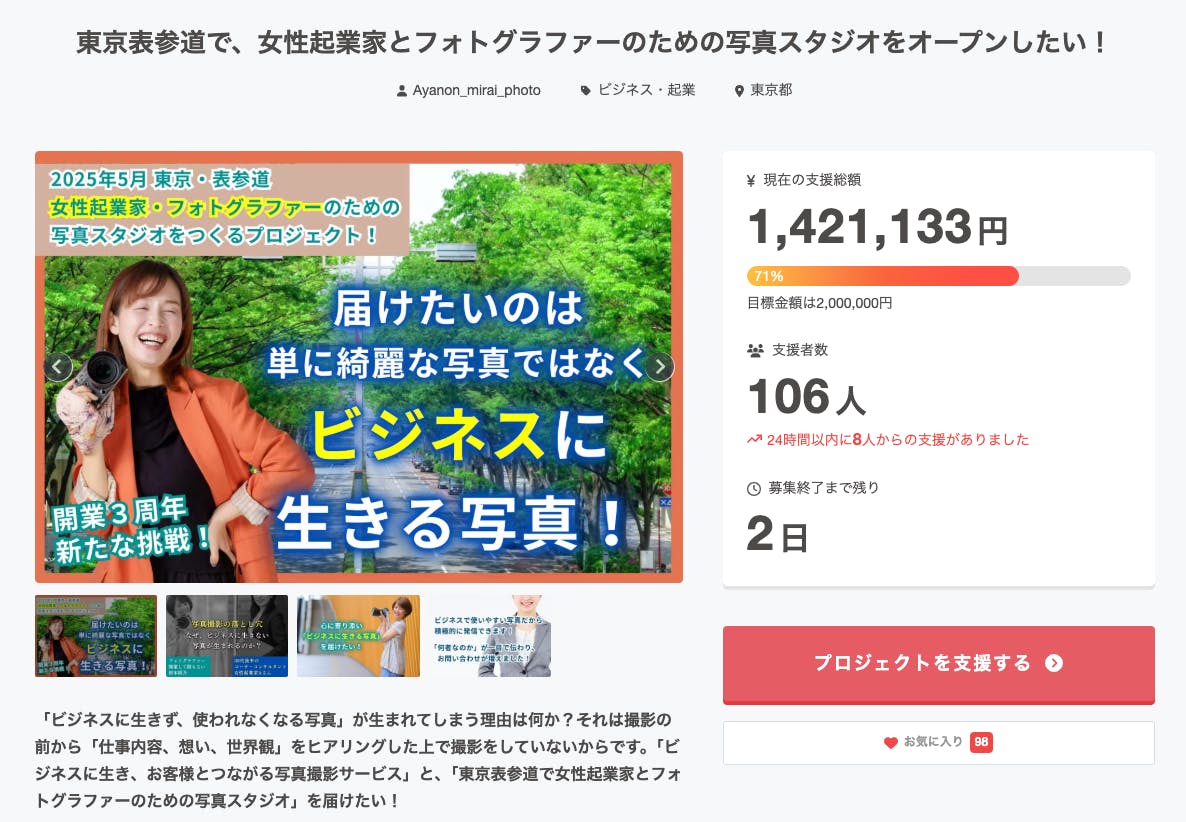
Task: Click the supporters icon beside 支援者数
Action: [x=755, y=351]
